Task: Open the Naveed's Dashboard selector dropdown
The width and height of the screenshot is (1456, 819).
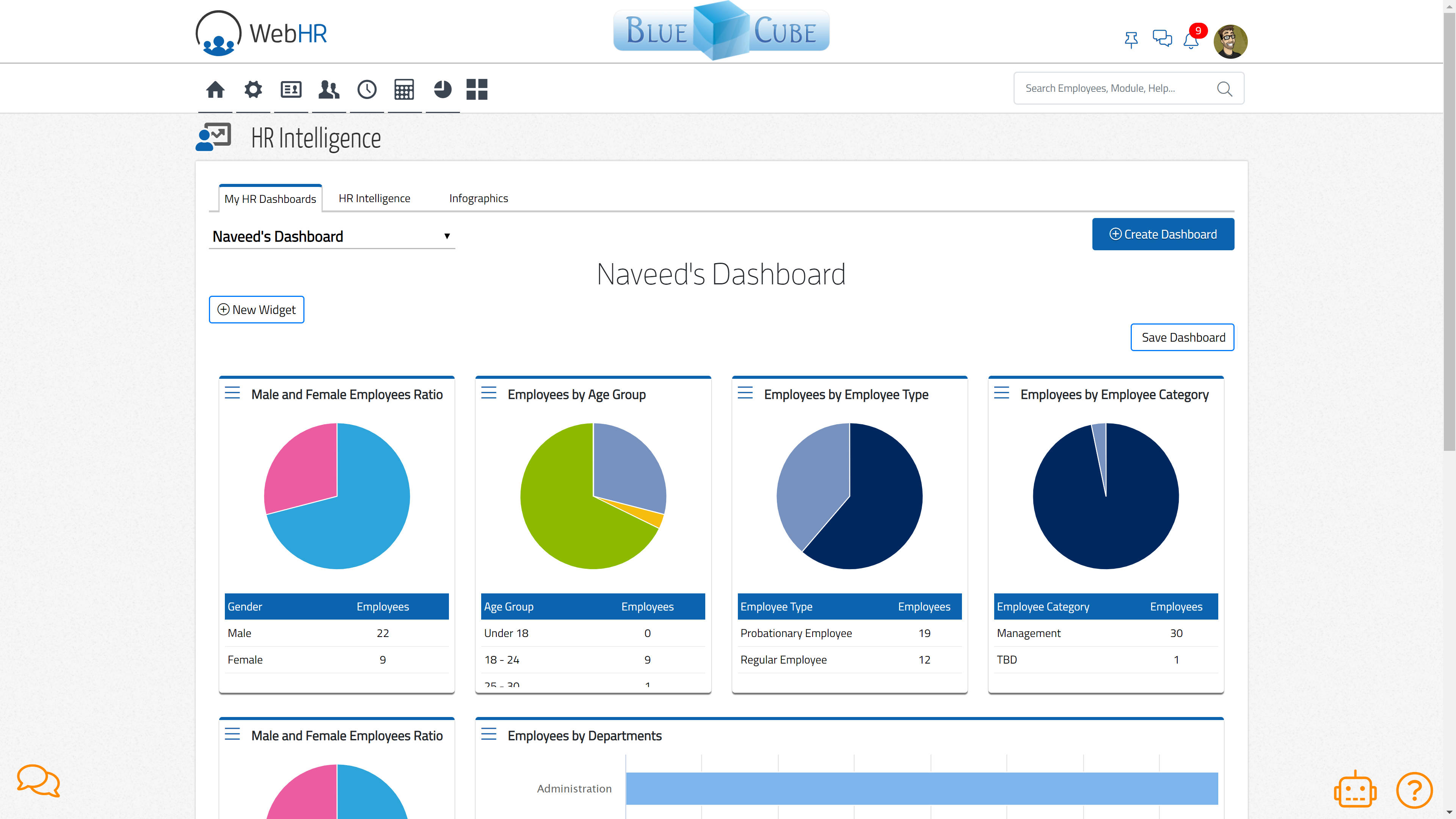Action: coord(332,236)
